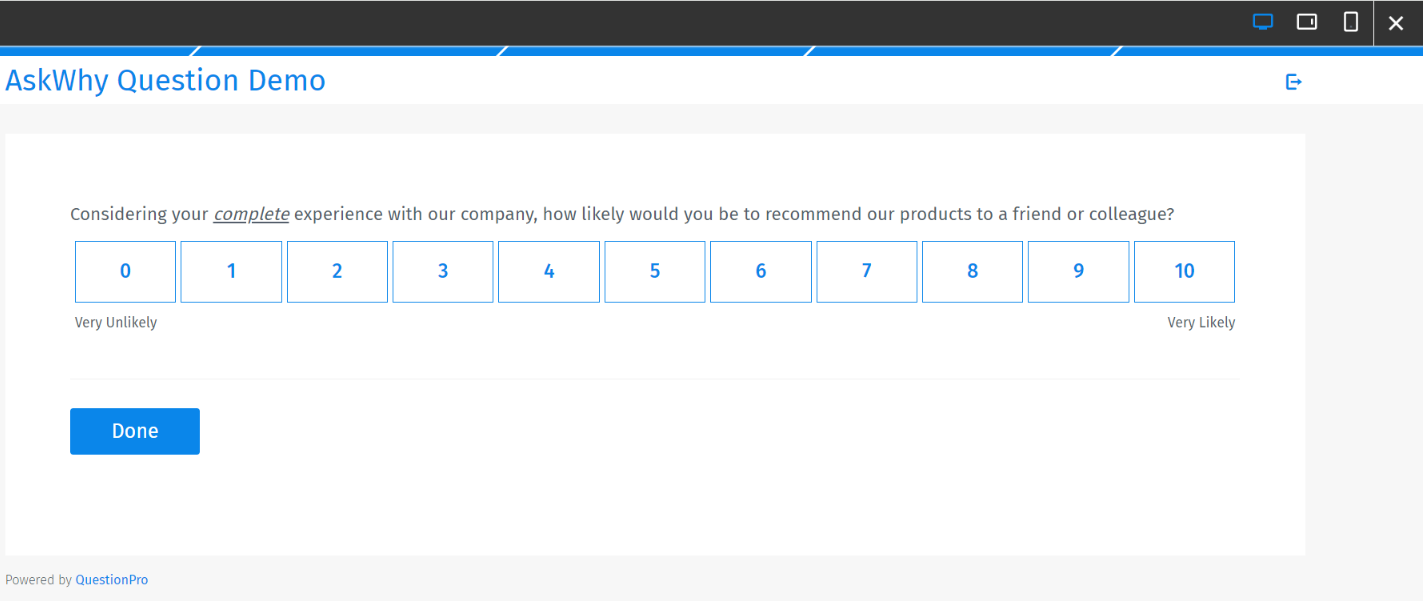The image size is (1423, 601).
Task: Select rating 0 Very Unlikely
Action: (x=125, y=271)
